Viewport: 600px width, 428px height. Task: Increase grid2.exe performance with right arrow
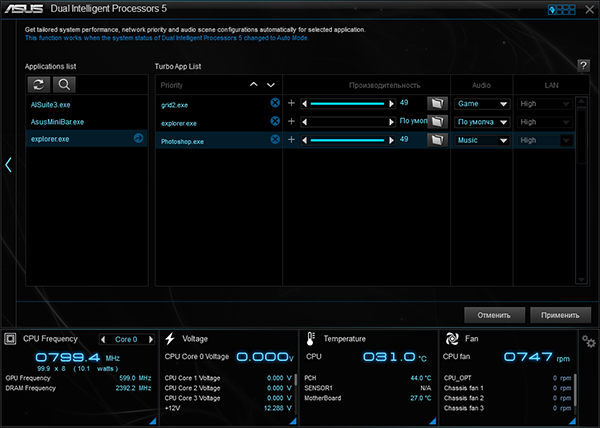[x=391, y=104]
